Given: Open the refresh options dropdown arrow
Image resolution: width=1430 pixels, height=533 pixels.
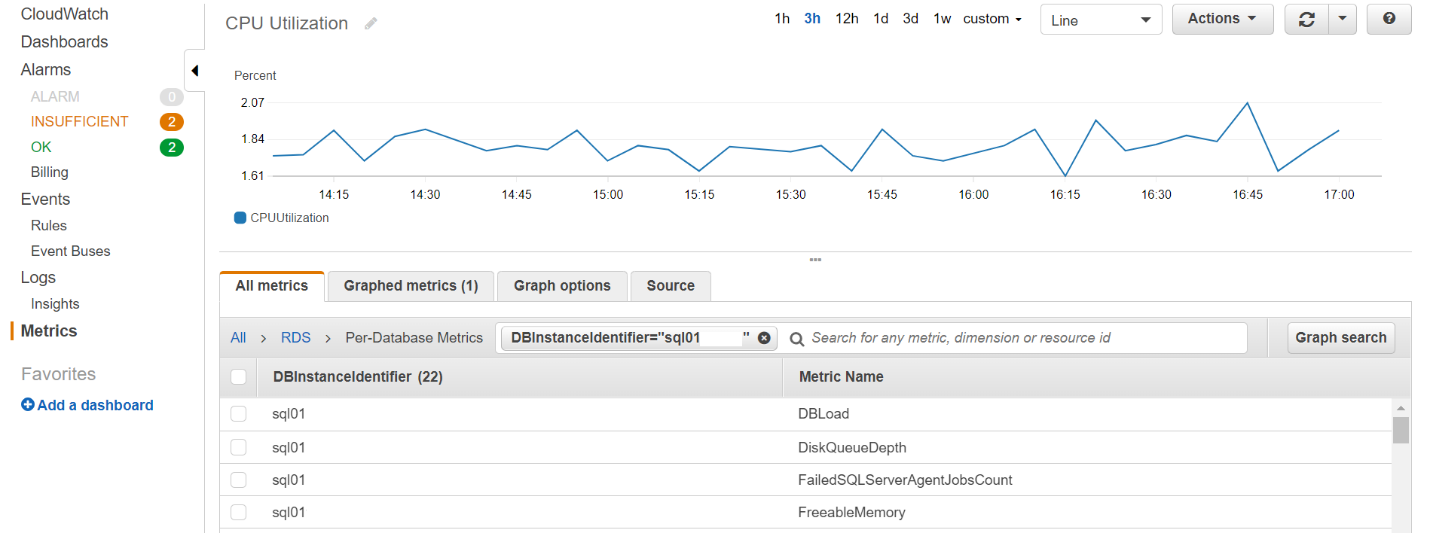Looking at the screenshot, I should pos(1342,19).
